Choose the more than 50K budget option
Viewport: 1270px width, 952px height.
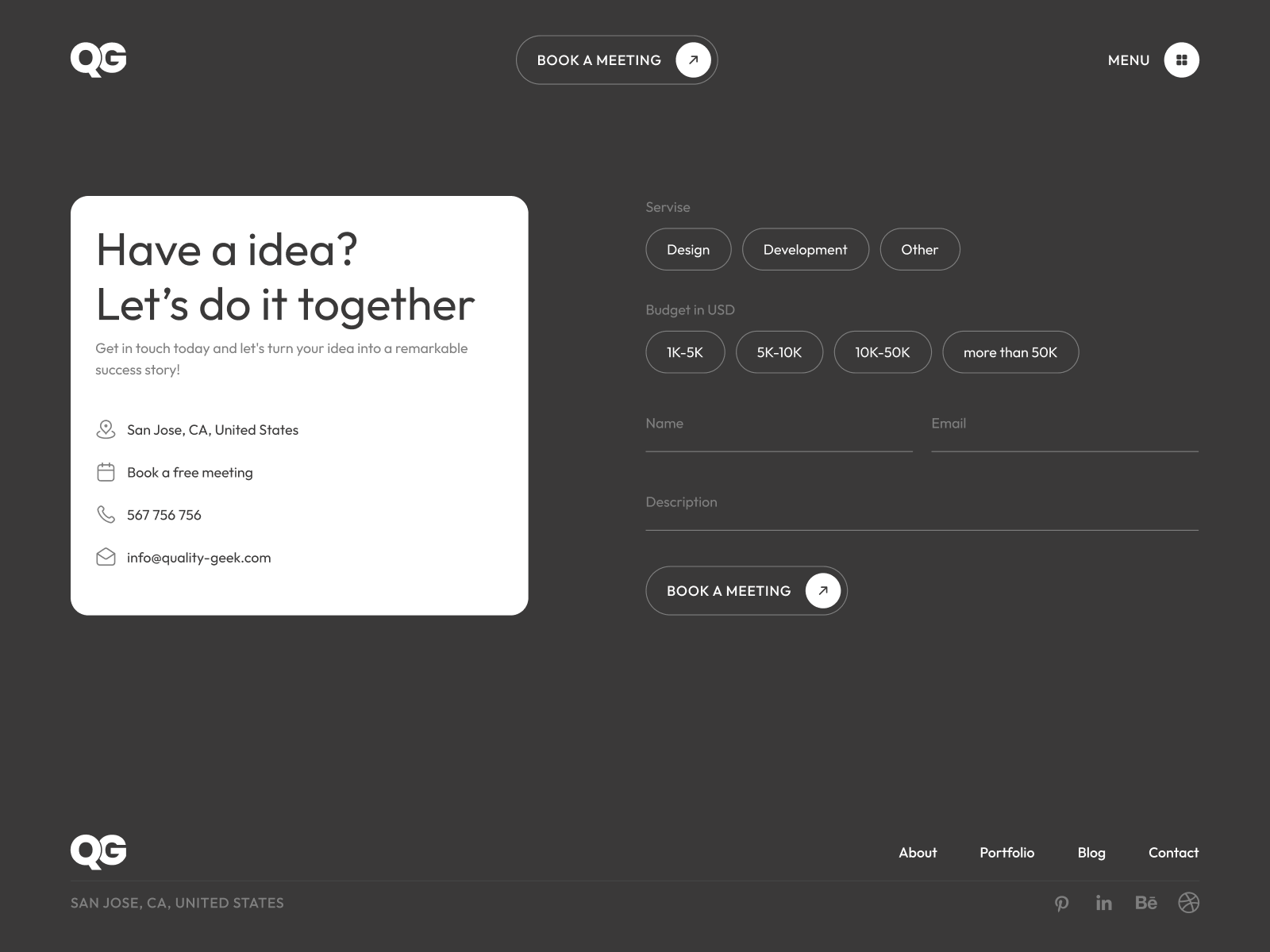[1010, 352]
